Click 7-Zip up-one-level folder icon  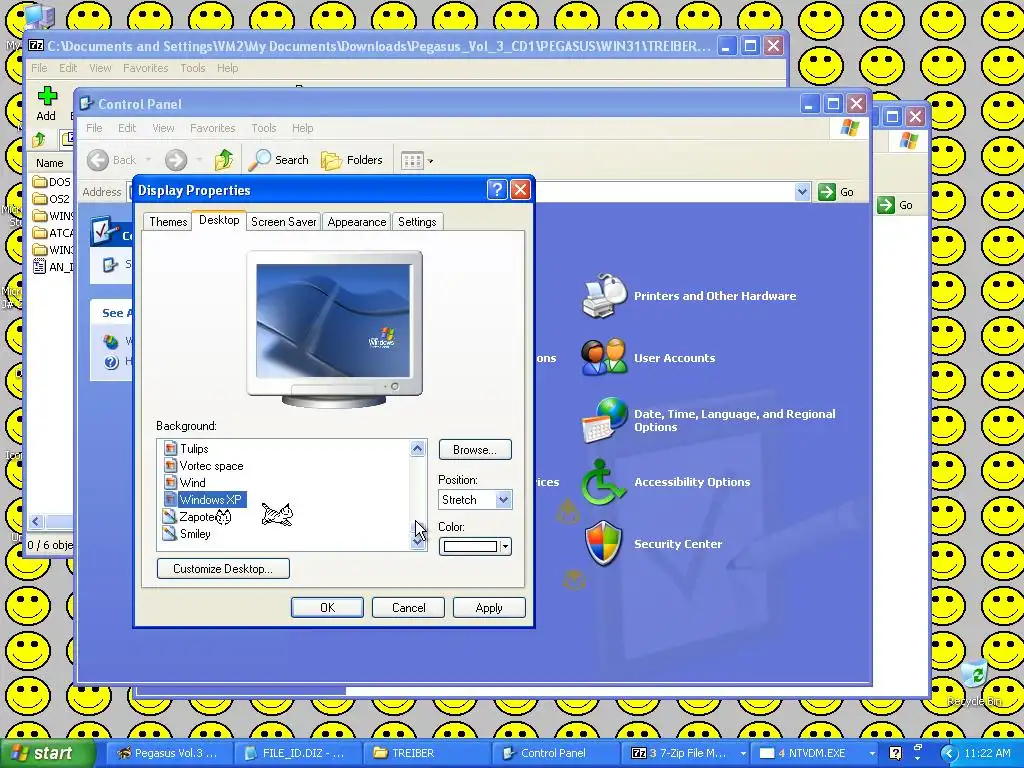[39, 139]
